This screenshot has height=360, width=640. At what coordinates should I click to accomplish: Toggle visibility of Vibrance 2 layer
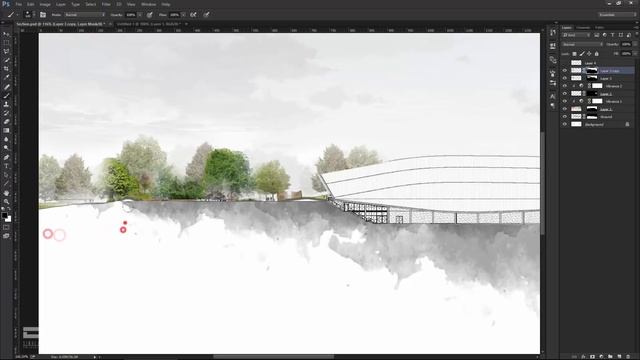click(564, 86)
